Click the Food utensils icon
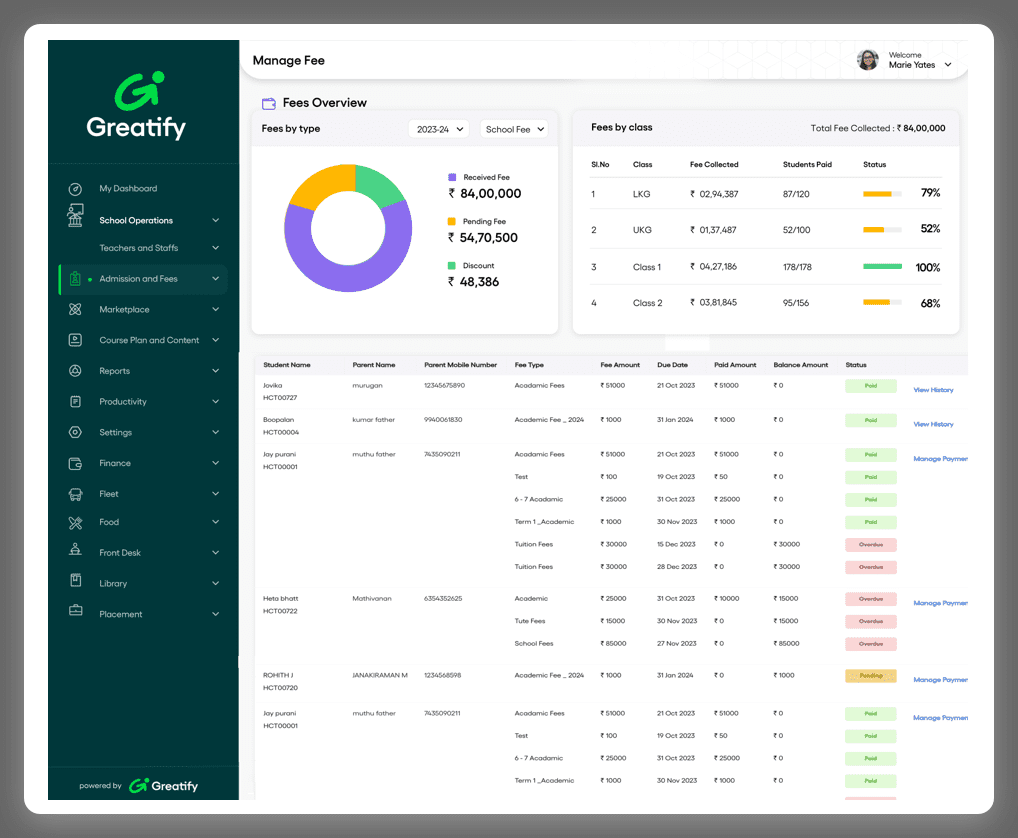The width and height of the screenshot is (1018, 838). [x=75, y=523]
